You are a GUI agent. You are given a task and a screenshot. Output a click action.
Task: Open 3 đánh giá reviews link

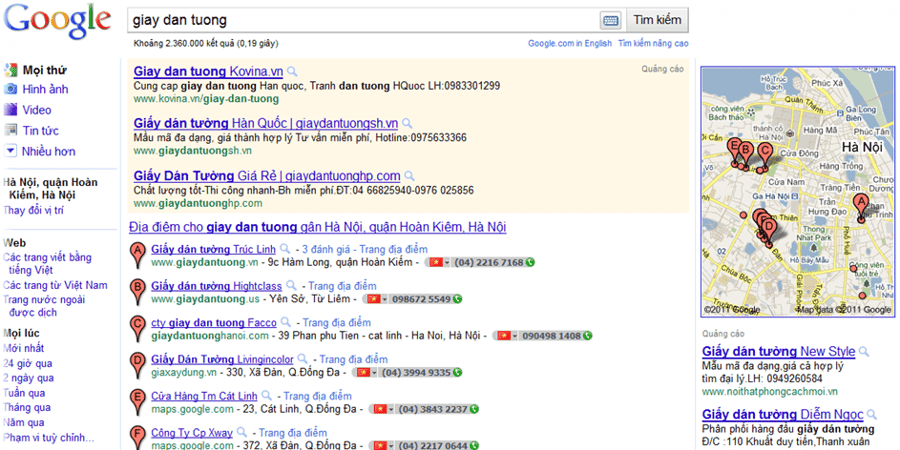[x=326, y=249]
